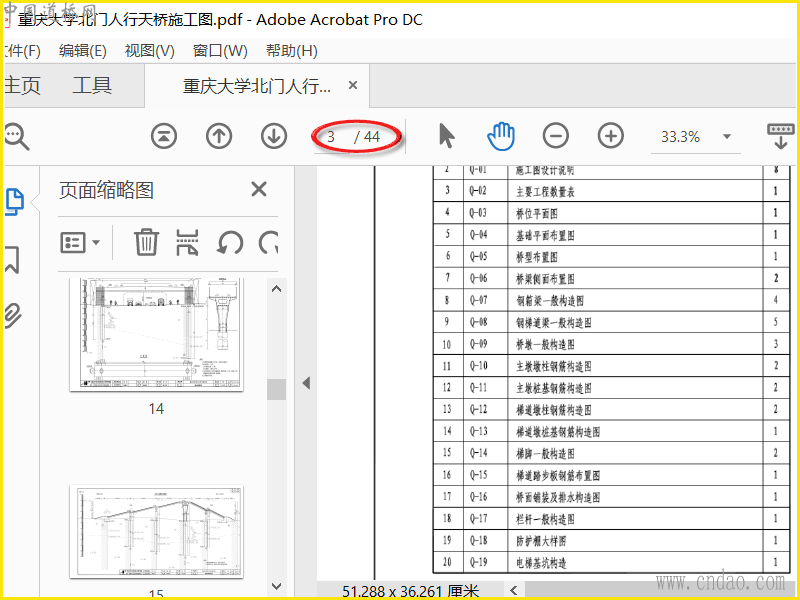
Task: Select page 14 thumbnail
Action: 157,335
